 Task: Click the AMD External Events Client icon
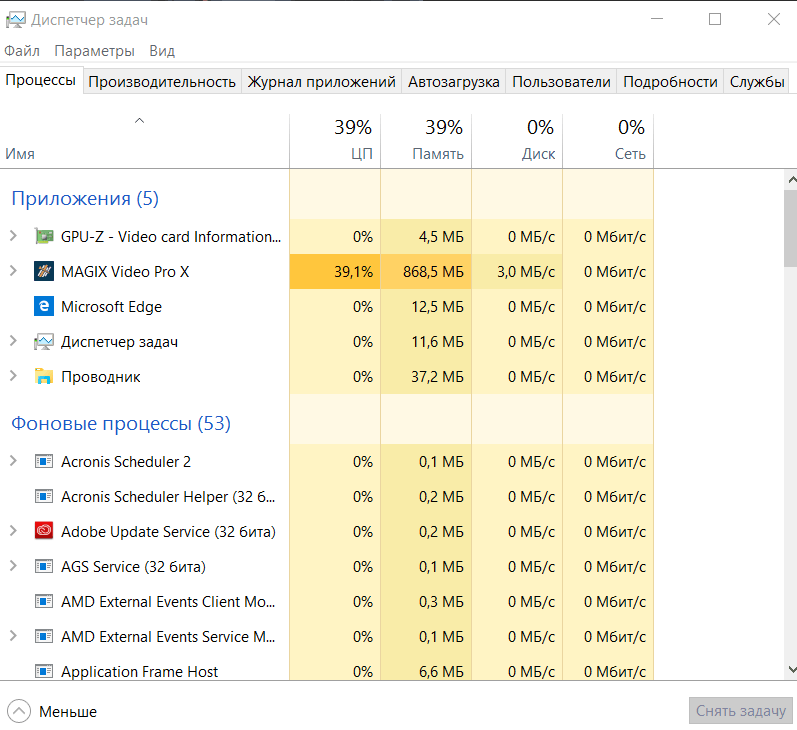[44, 601]
